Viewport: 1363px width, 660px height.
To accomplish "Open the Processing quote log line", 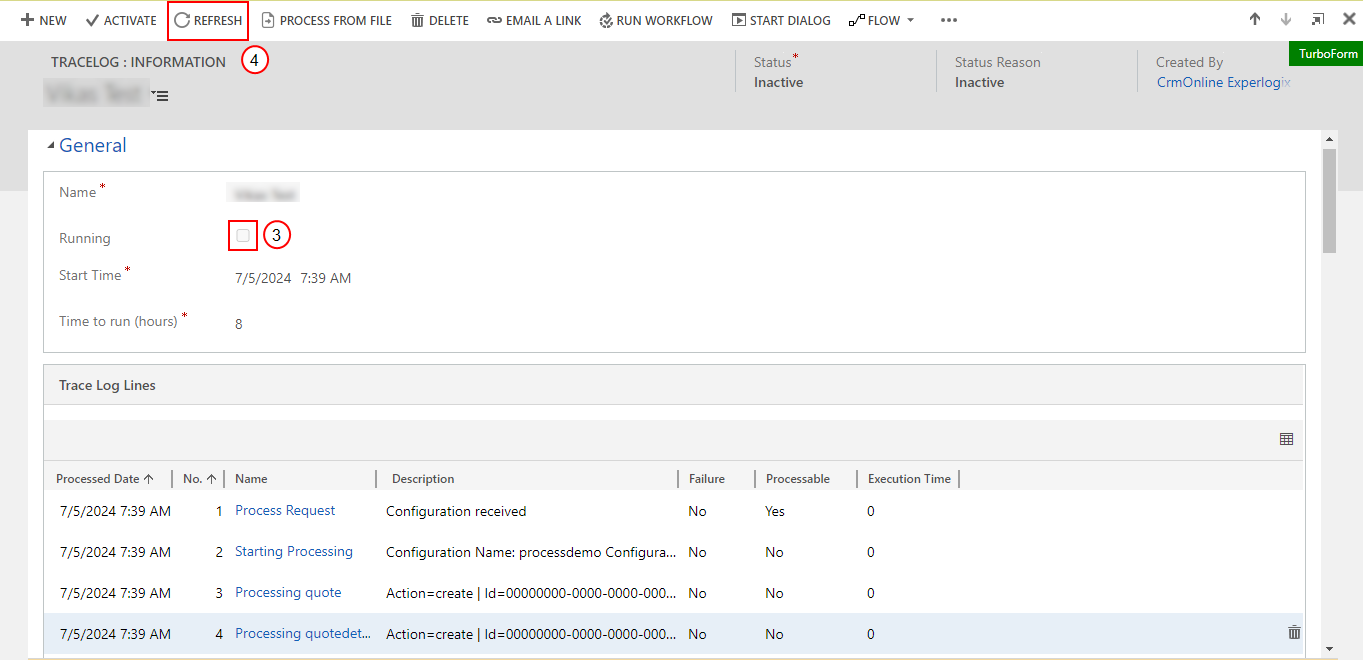I will [x=288, y=592].
